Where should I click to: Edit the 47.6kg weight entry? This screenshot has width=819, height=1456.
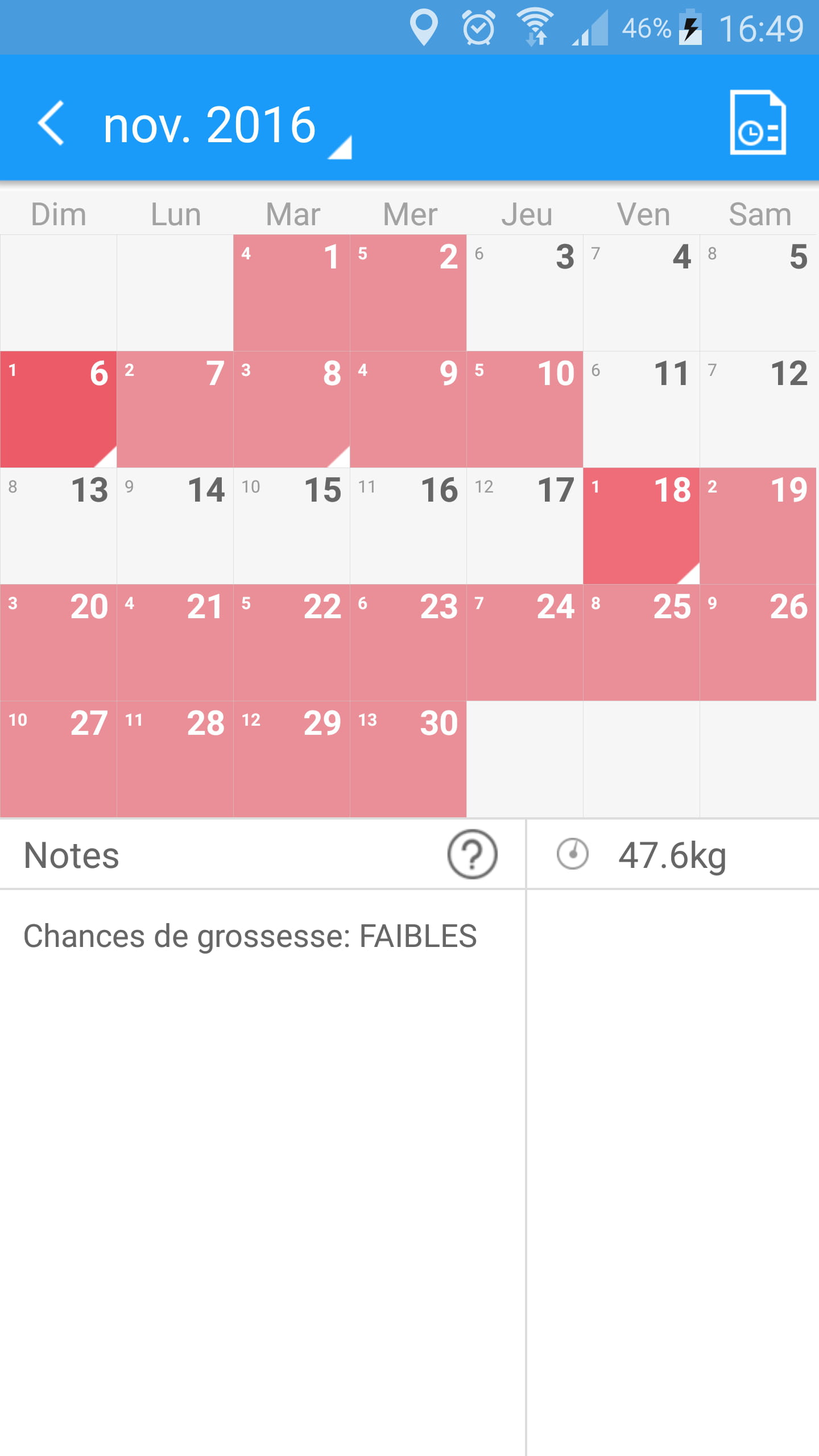(x=672, y=855)
